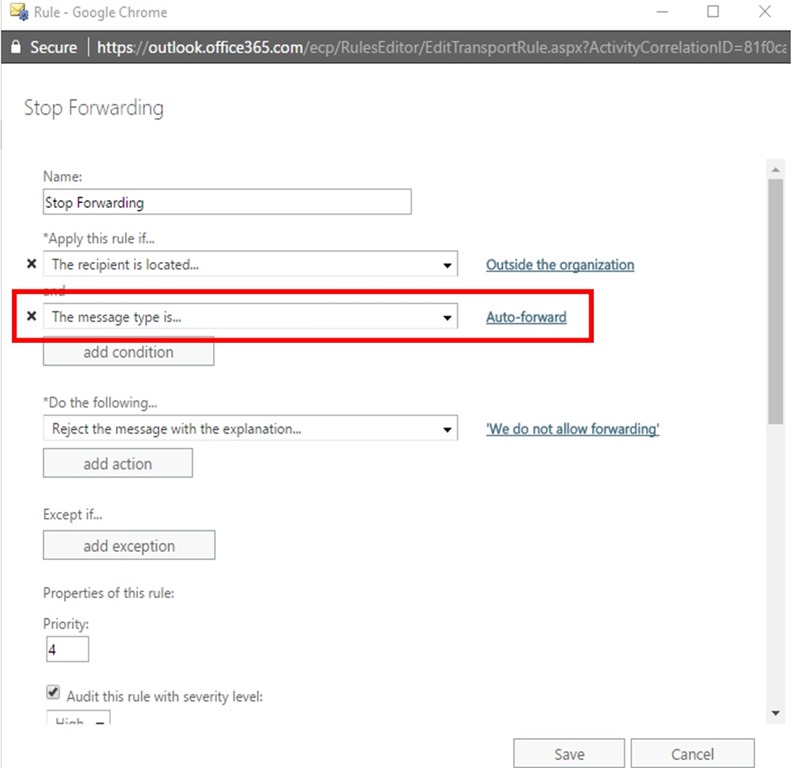Click the Rule window mail icon
Viewport: 793px width, 768px height.
coord(19,12)
